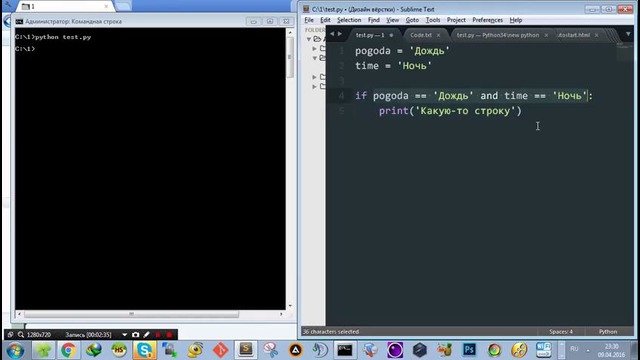Open the tab list dropdown arrow
The height and width of the screenshot is (360, 640).
click(628, 34)
